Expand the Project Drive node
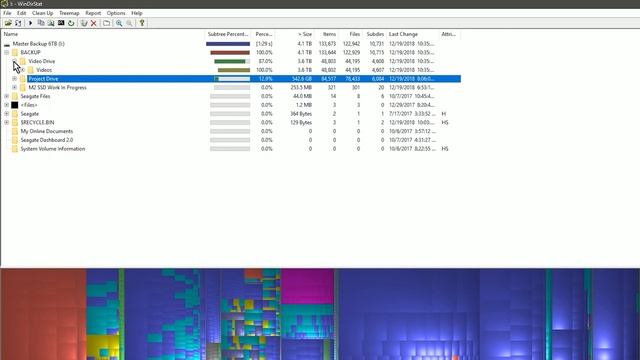Image resolution: width=640 pixels, height=360 pixels. coord(15,79)
